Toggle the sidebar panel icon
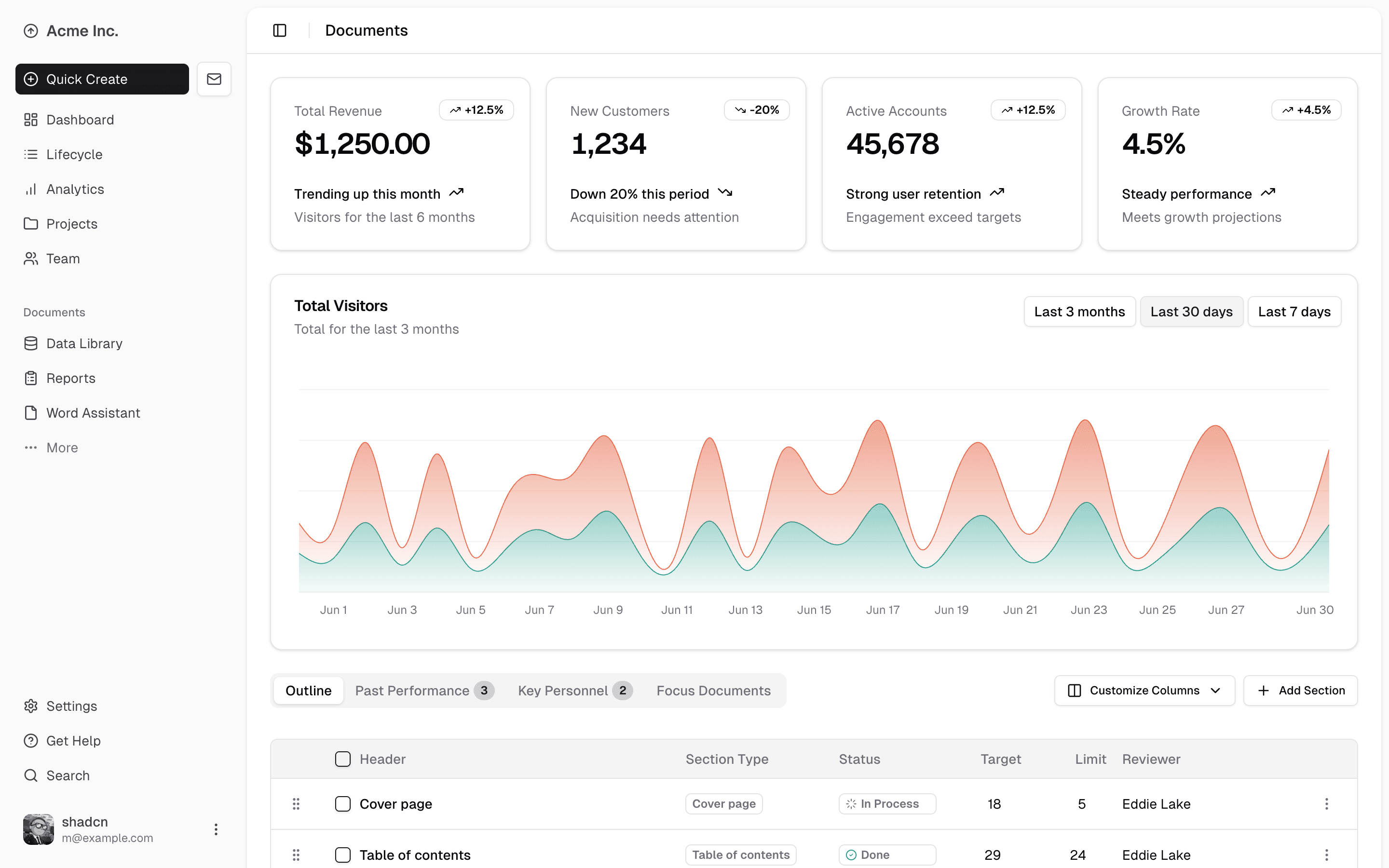 [x=280, y=30]
